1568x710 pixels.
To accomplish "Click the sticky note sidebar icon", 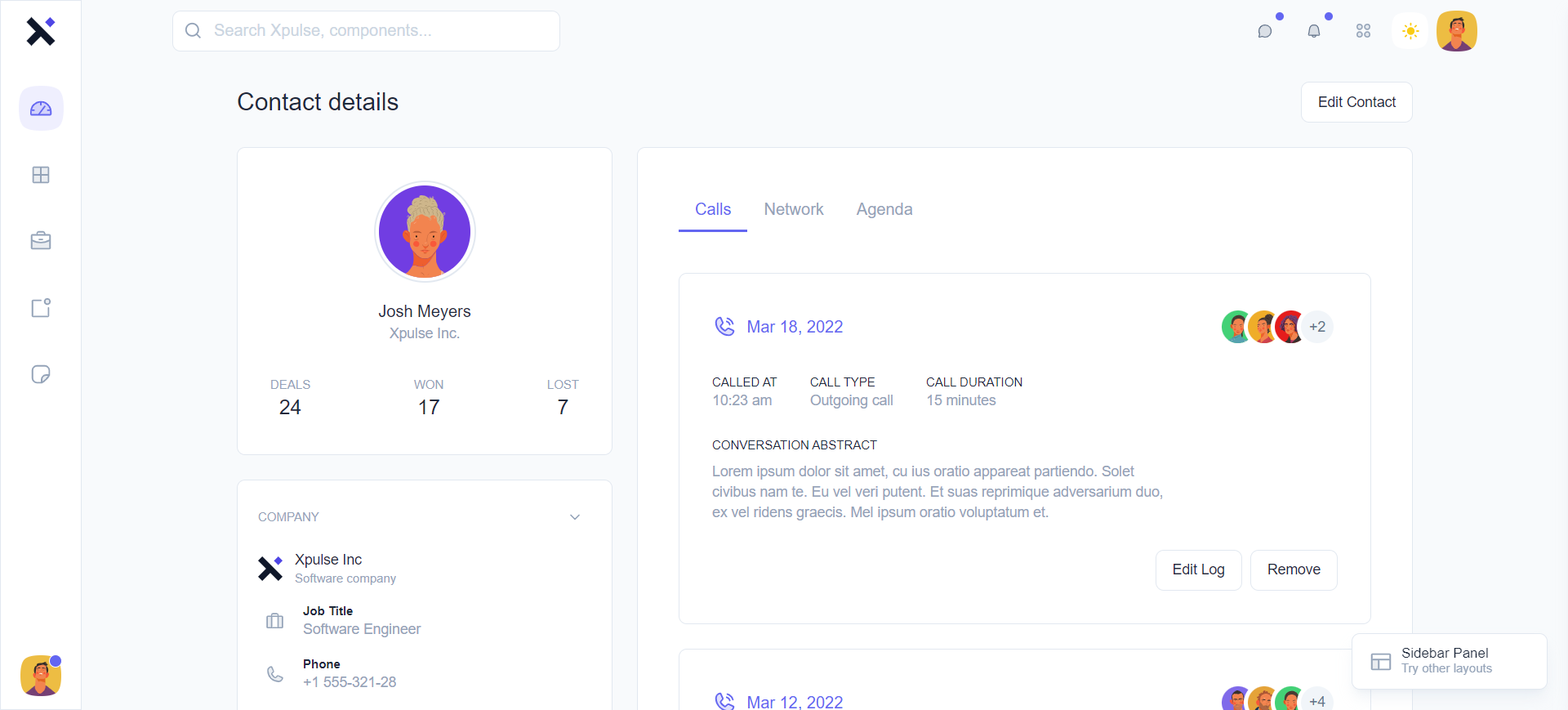I will click(41, 374).
